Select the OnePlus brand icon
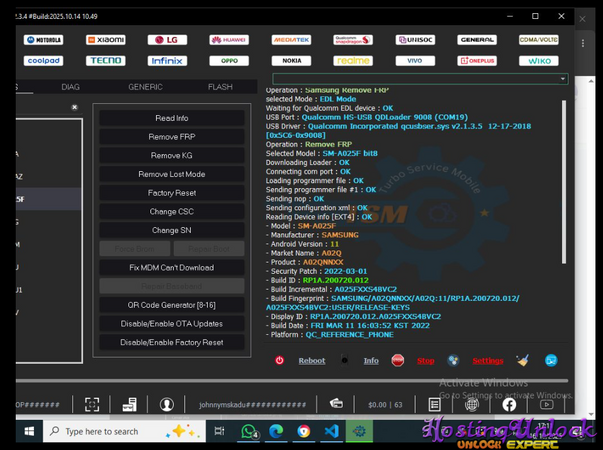 (x=477, y=61)
